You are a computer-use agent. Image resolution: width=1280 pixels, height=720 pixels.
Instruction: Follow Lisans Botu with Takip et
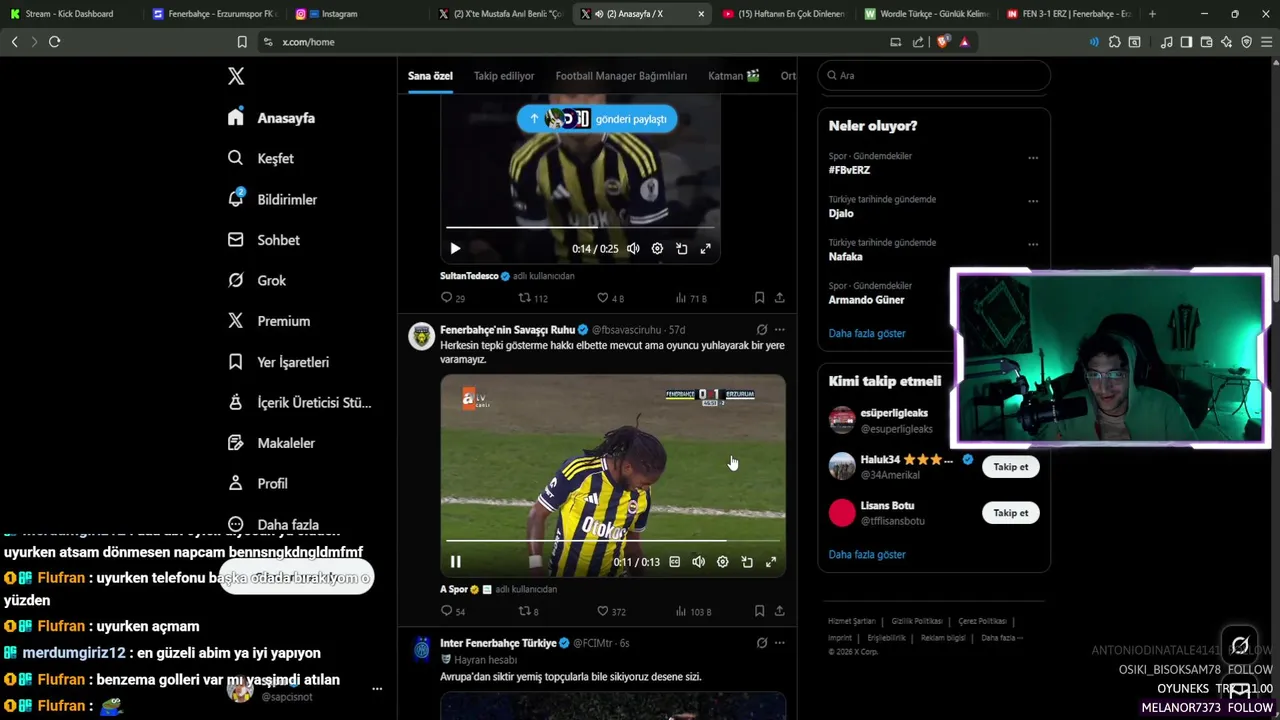tap(1010, 513)
